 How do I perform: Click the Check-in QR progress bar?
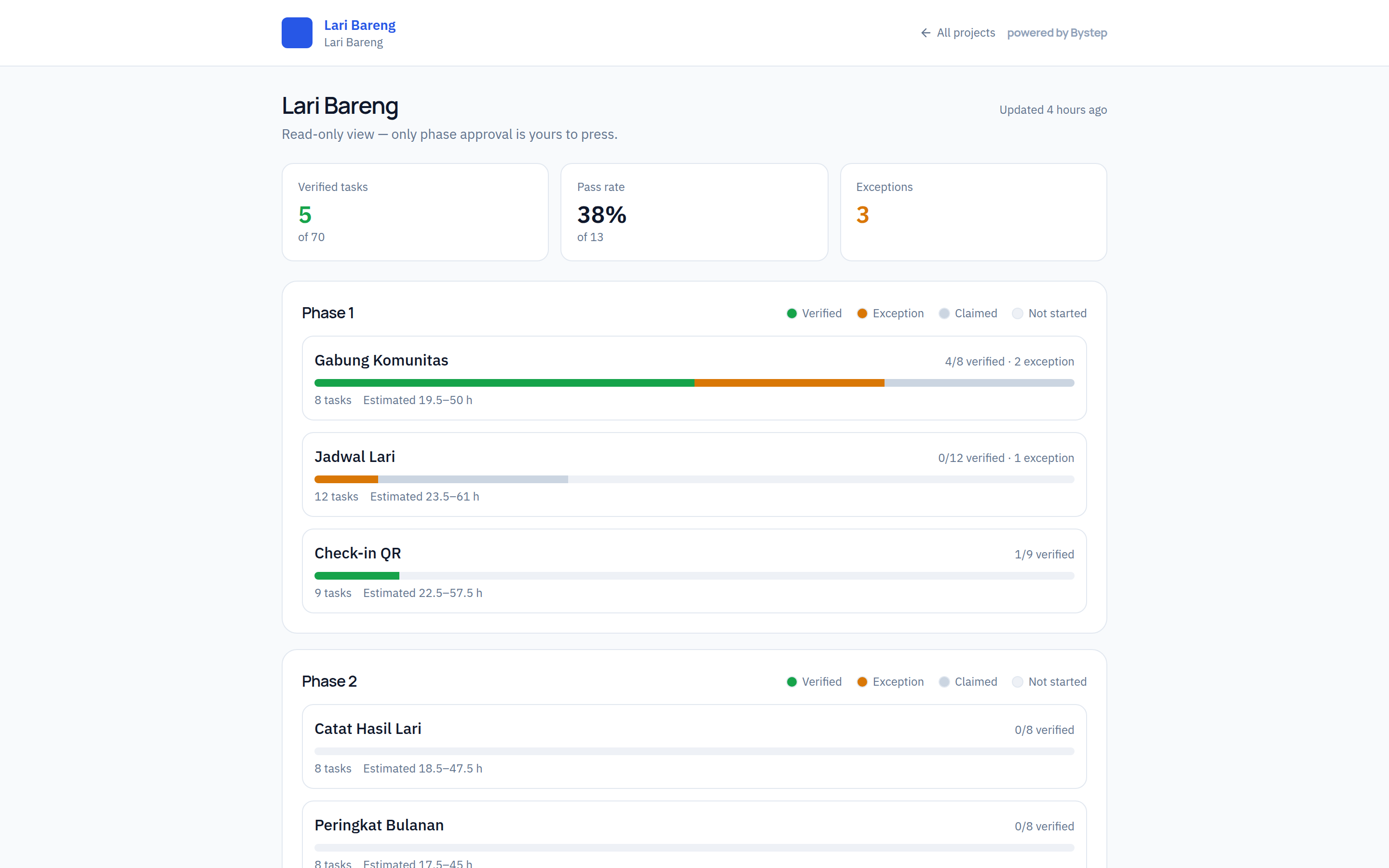click(x=694, y=576)
